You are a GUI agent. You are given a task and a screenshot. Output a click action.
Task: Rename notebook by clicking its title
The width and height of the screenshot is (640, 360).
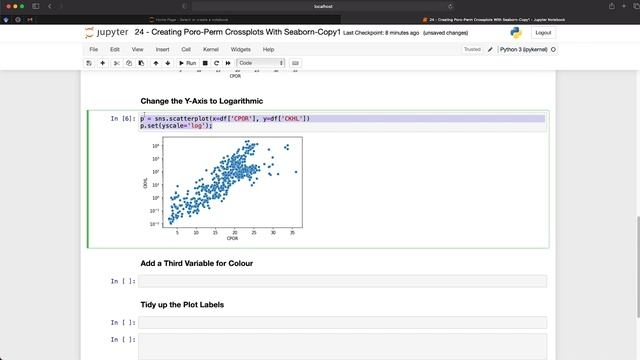pyautogui.click(x=237, y=32)
